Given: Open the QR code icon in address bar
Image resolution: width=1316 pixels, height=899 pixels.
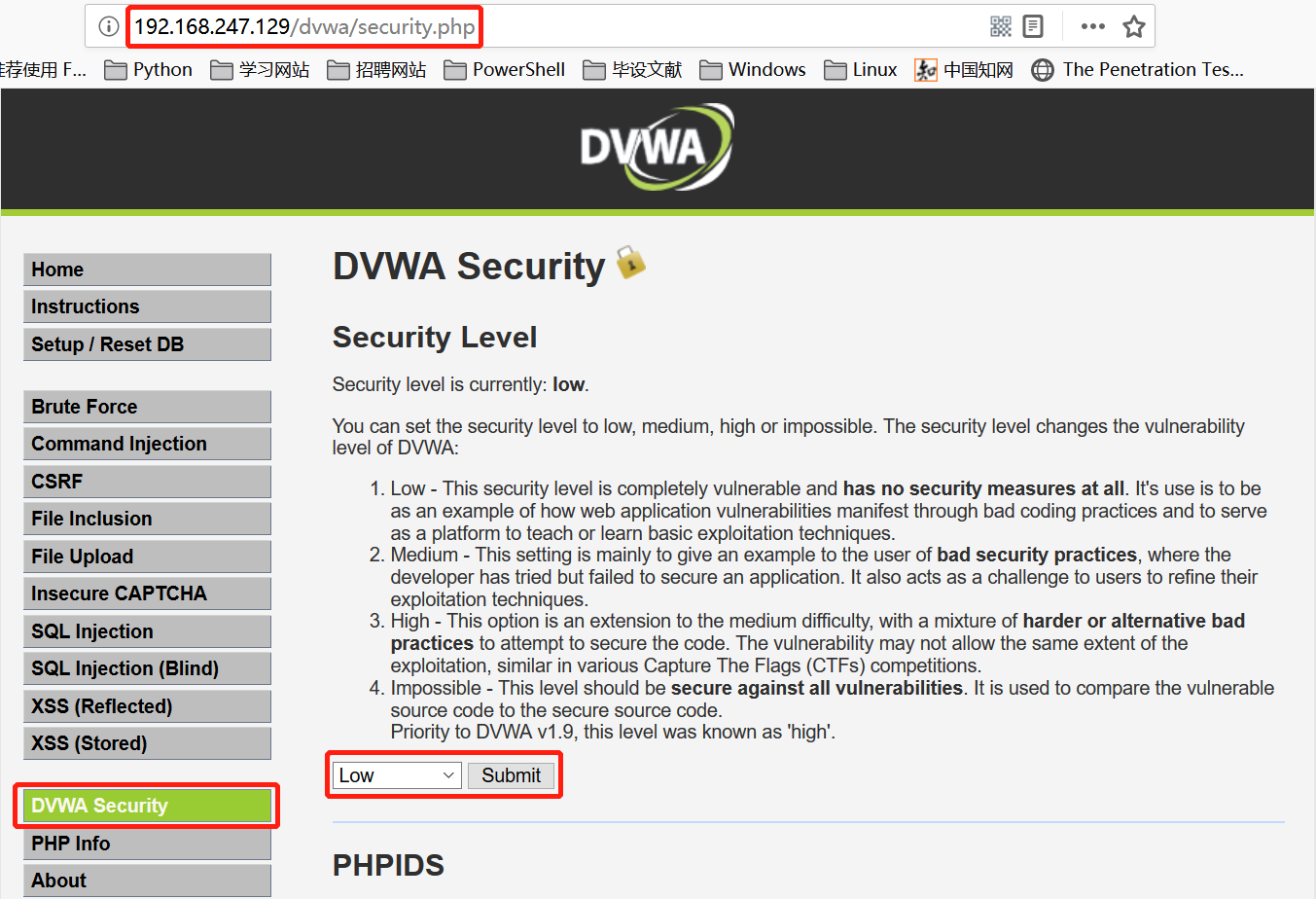Looking at the screenshot, I should pyautogui.click(x=1001, y=26).
